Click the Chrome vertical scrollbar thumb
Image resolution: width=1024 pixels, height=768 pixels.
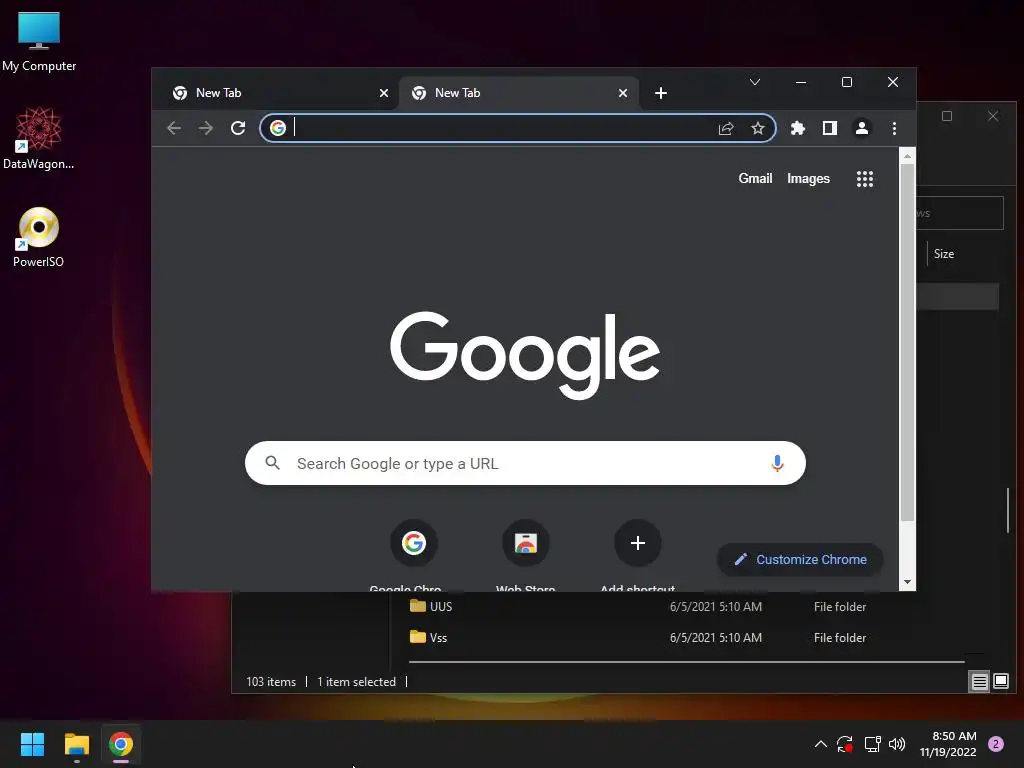tap(907, 342)
